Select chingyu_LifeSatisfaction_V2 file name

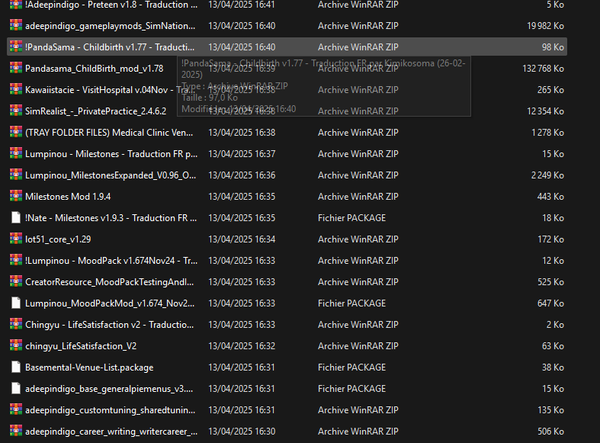click(81, 346)
